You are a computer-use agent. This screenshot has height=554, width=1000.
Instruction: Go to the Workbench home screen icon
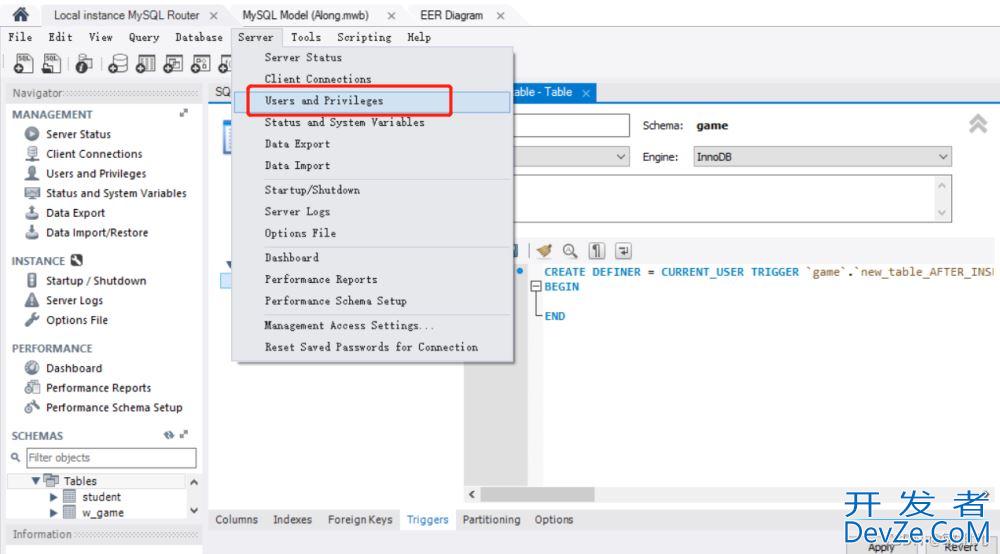click(20, 13)
